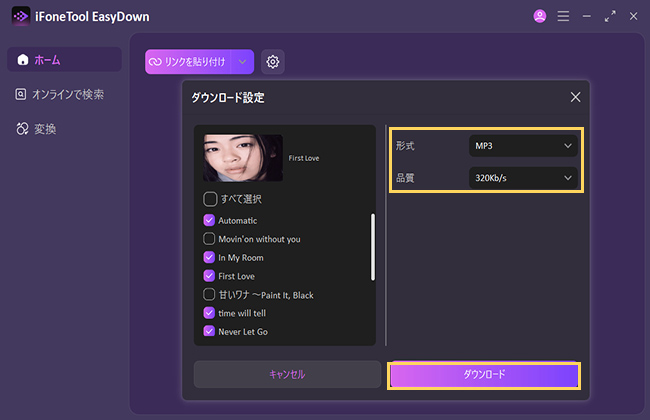The width and height of the screenshot is (650, 420).
Task: Open the 品質 320Kb/s dropdown
Action: pos(523,178)
